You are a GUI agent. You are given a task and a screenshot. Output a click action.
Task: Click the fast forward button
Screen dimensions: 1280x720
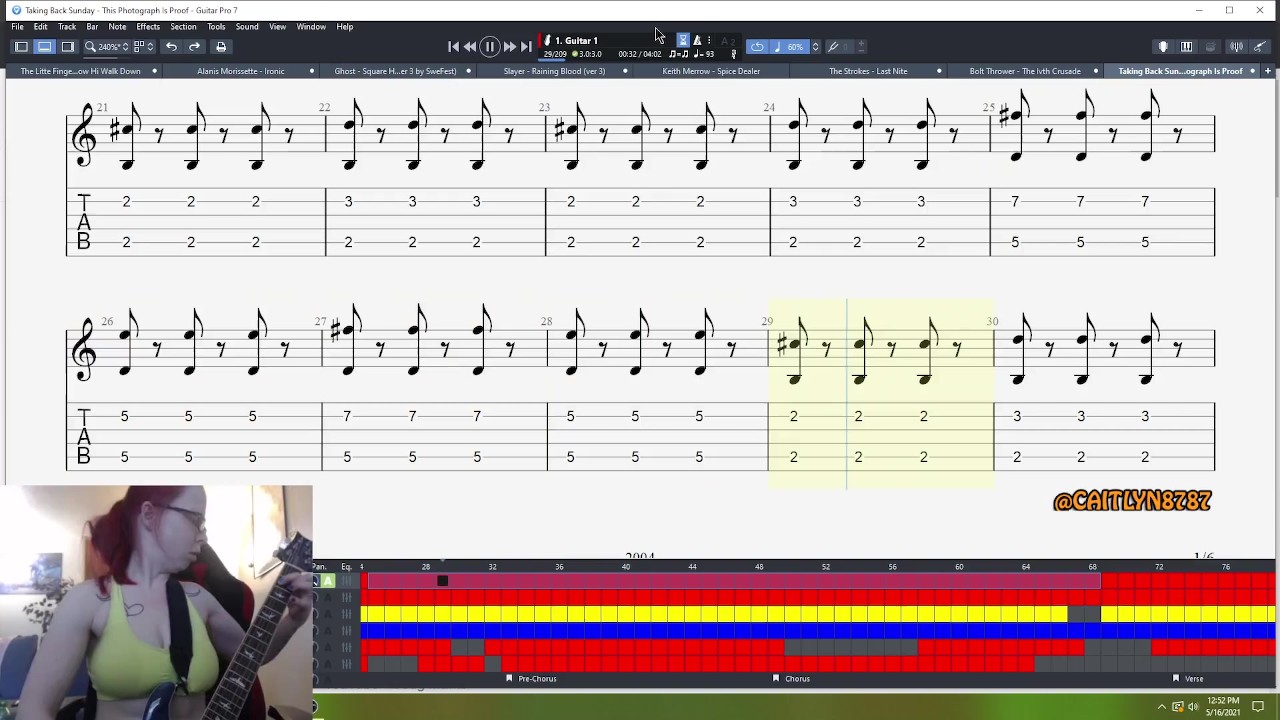(x=509, y=47)
